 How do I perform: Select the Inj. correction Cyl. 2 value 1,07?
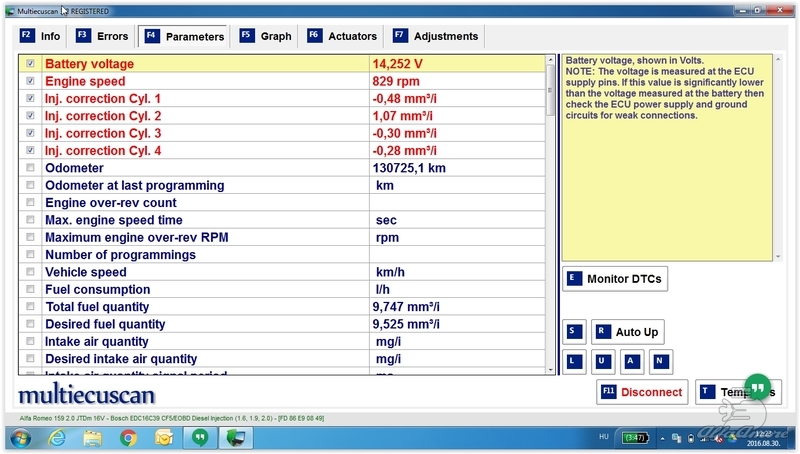pyautogui.click(x=402, y=116)
